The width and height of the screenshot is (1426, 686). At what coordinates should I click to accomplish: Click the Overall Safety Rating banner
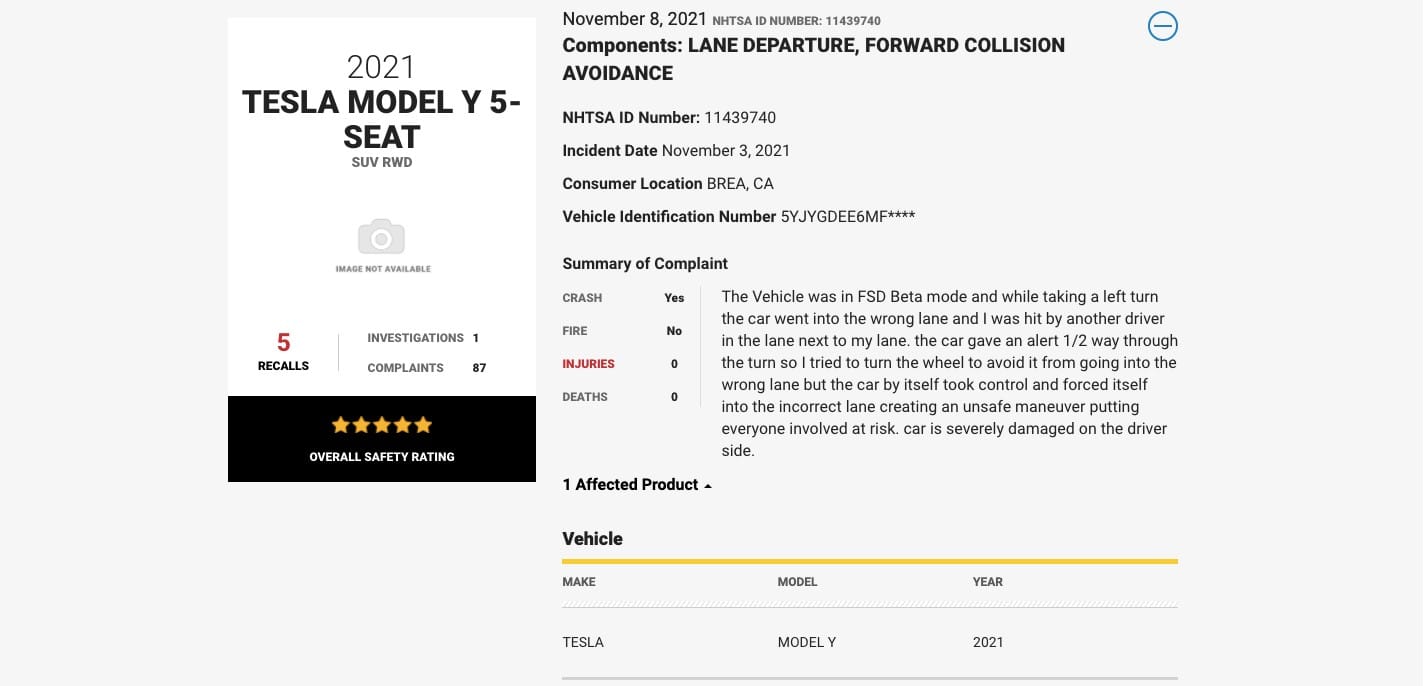pyautogui.click(x=381, y=457)
